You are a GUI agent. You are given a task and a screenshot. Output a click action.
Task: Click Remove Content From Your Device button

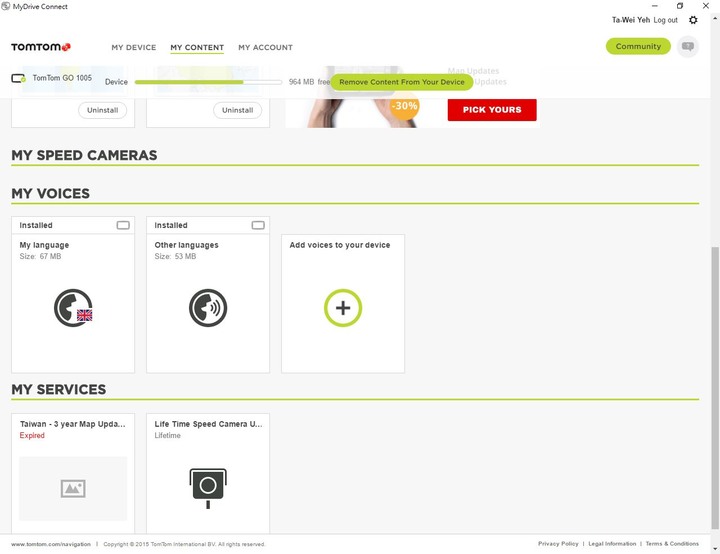(x=402, y=82)
